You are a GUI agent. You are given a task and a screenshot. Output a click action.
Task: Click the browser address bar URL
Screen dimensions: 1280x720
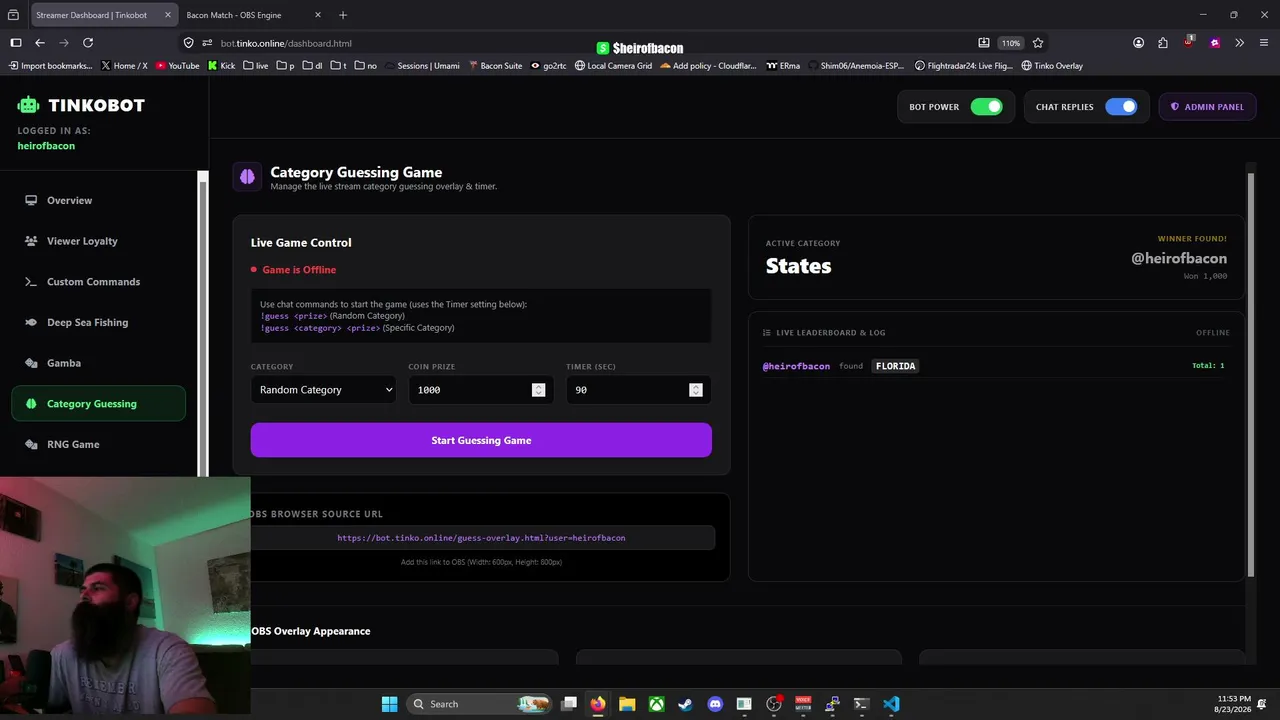click(x=286, y=43)
